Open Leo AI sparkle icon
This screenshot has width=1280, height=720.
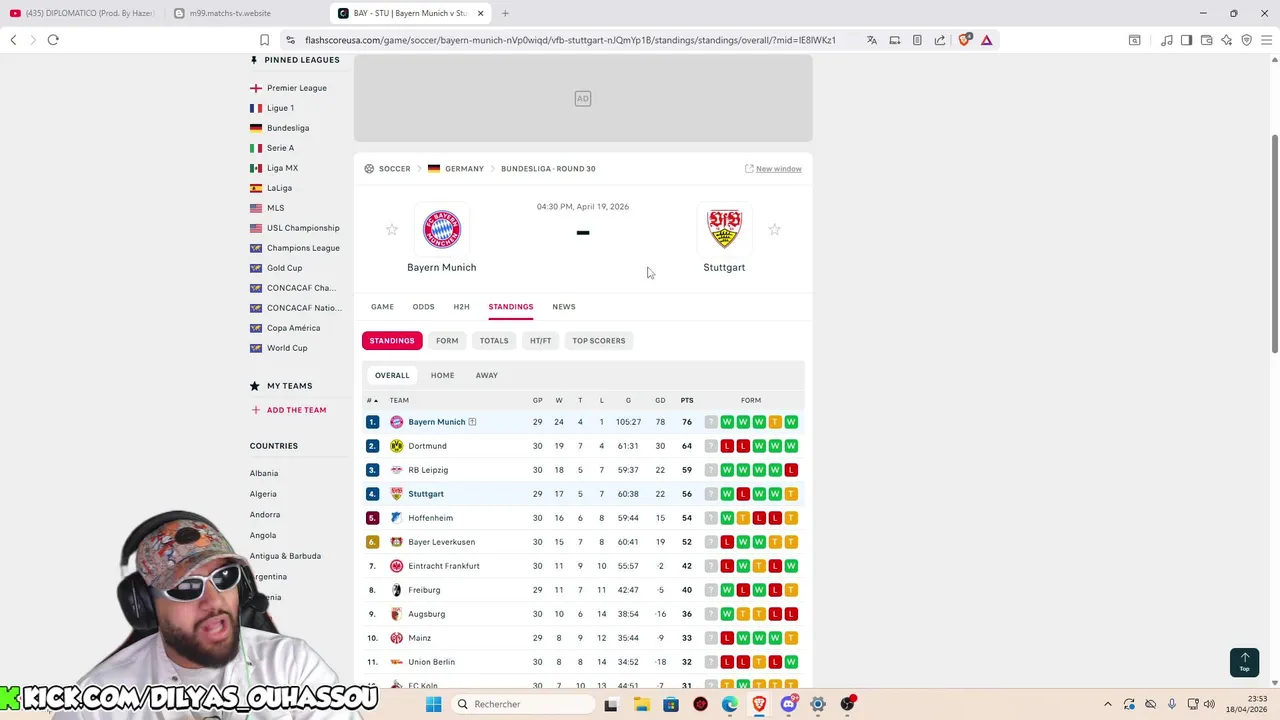click(1227, 40)
